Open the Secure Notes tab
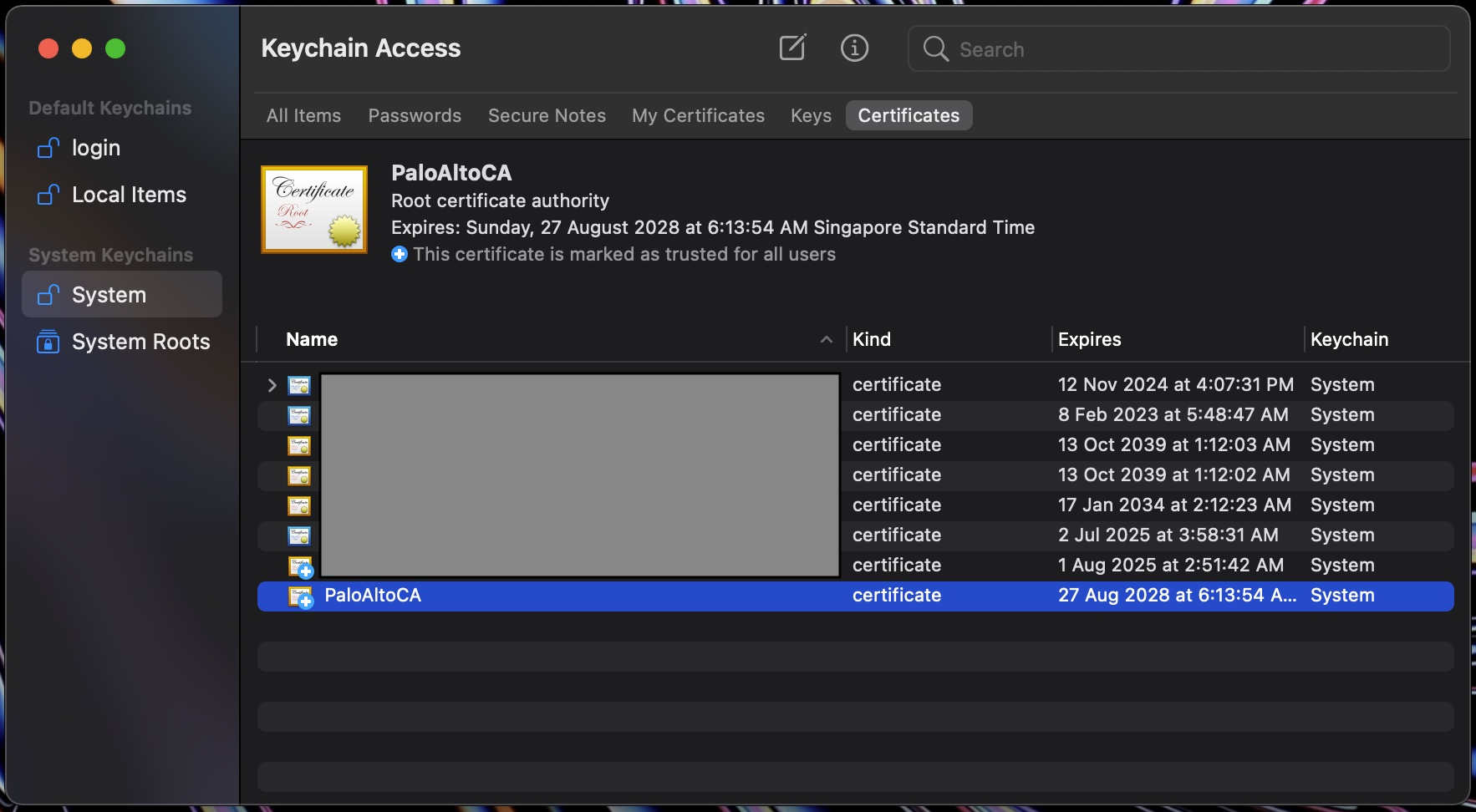The image size is (1476, 812). click(x=547, y=115)
